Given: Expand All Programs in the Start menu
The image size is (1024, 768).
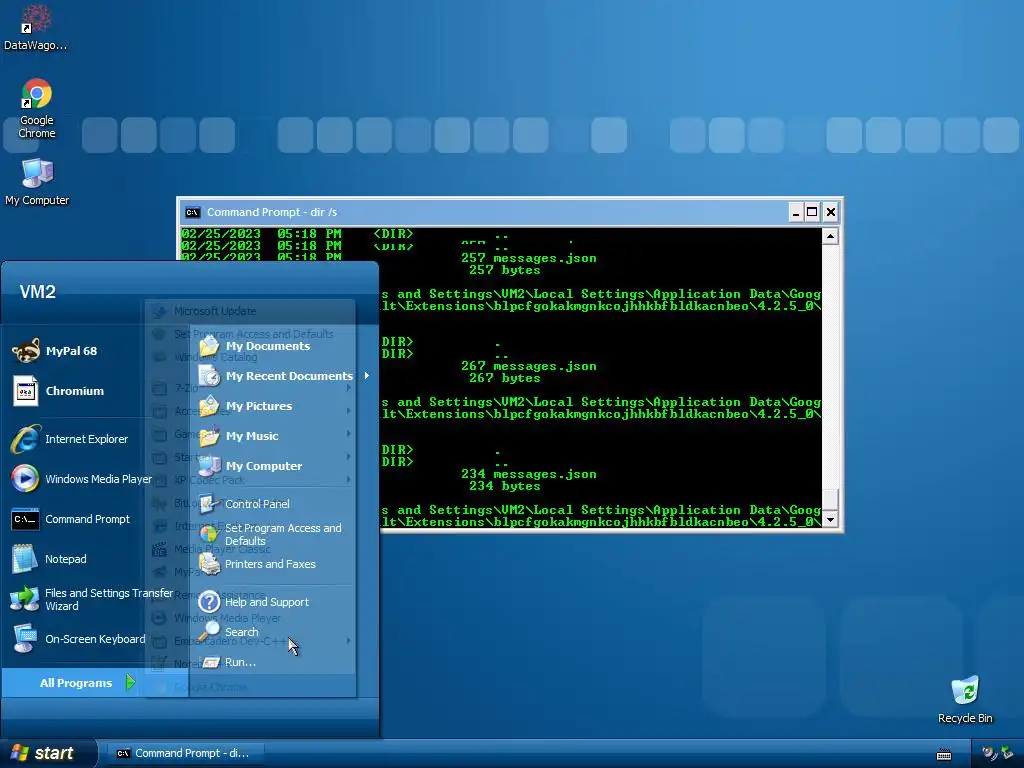Looking at the screenshot, I should (86, 682).
